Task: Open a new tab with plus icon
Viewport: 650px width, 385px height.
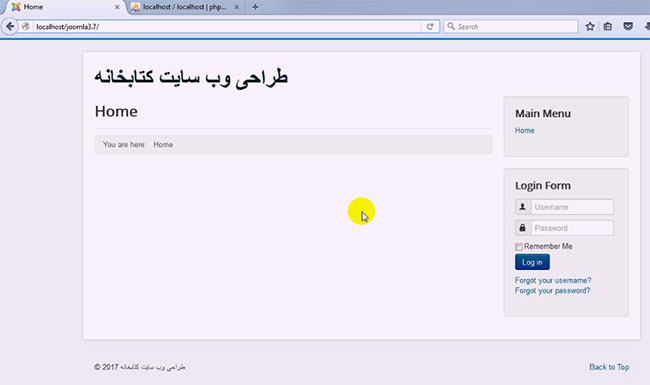Action: [x=255, y=7]
